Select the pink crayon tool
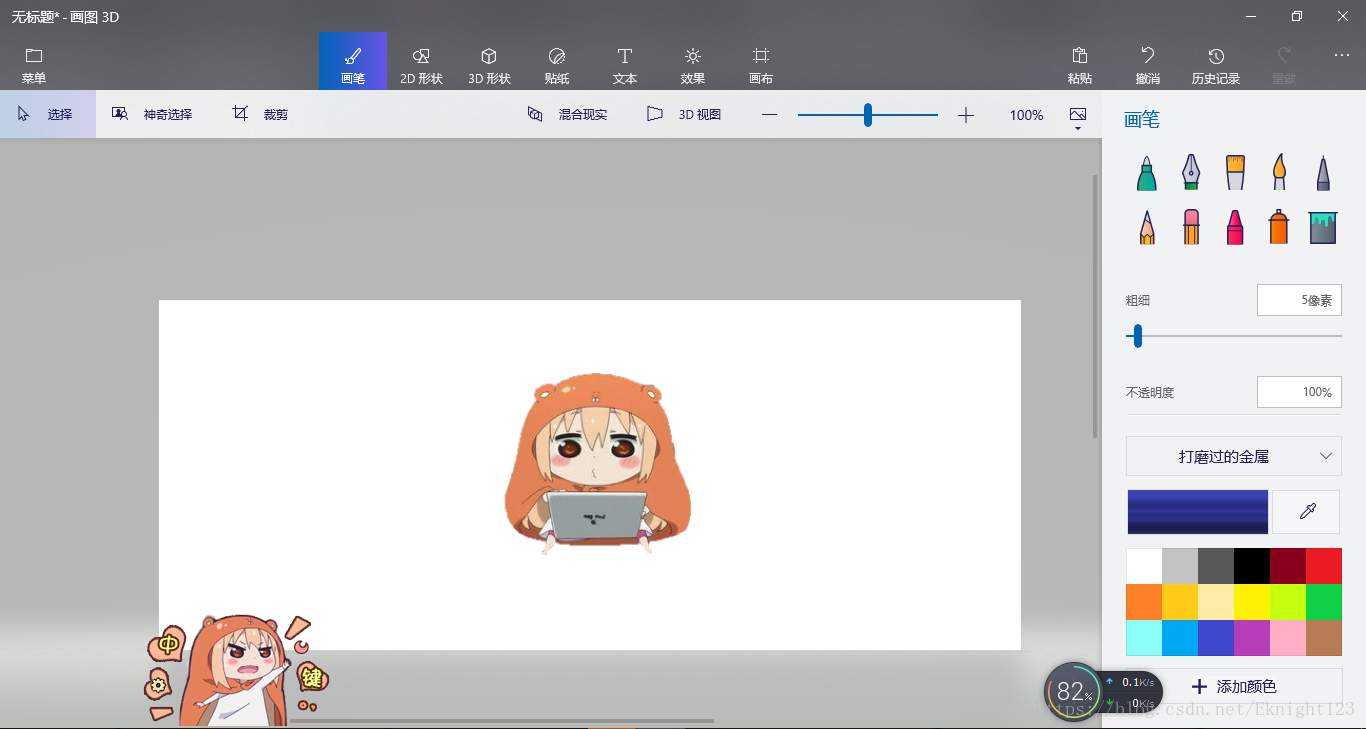Image resolution: width=1366 pixels, height=729 pixels. click(x=1235, y=226)
